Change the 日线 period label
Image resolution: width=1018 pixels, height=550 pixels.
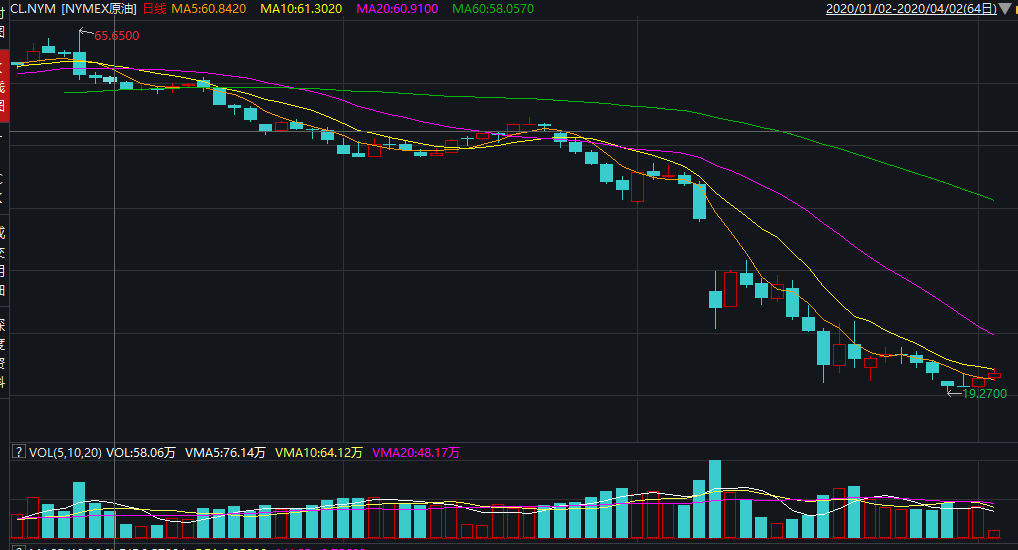point(154,9)
